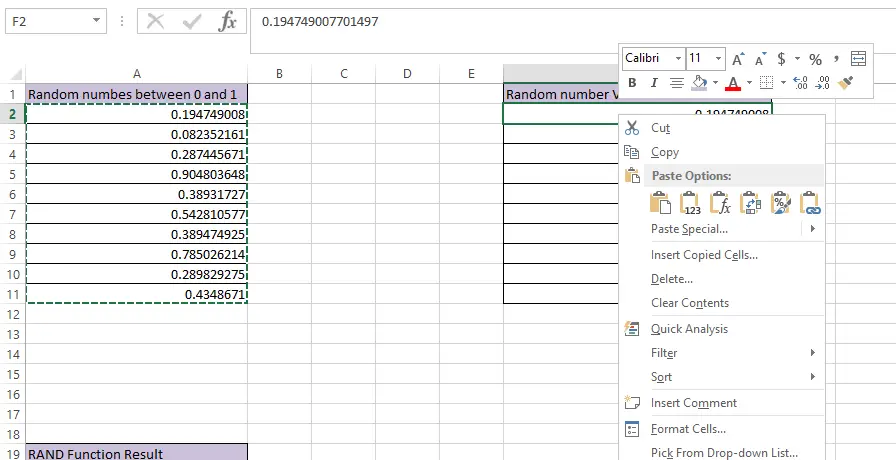
Task: Choose the Paste Link option
Action: (810, 204)
